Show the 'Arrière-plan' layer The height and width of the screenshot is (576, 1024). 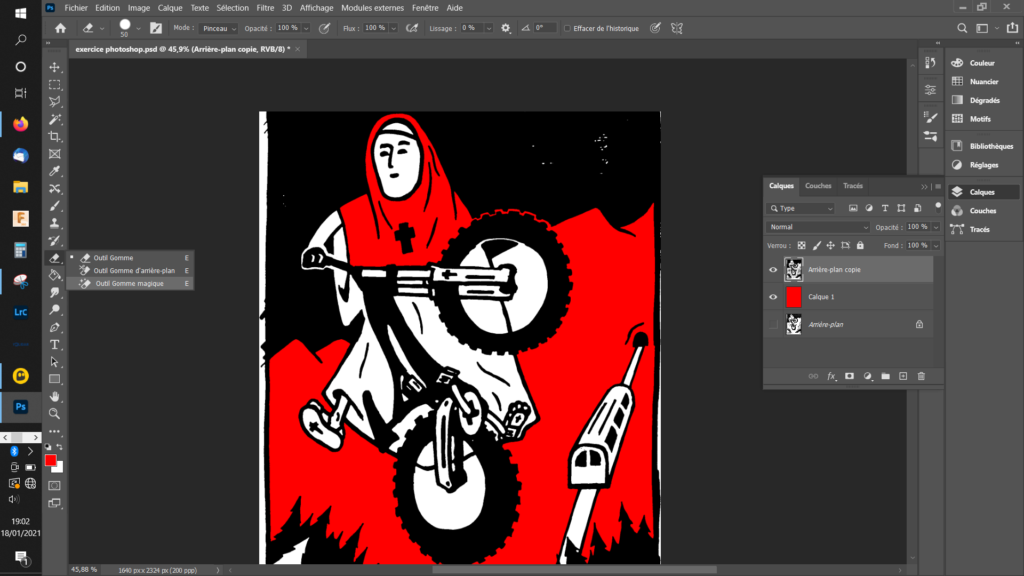(x=773, y=325)
